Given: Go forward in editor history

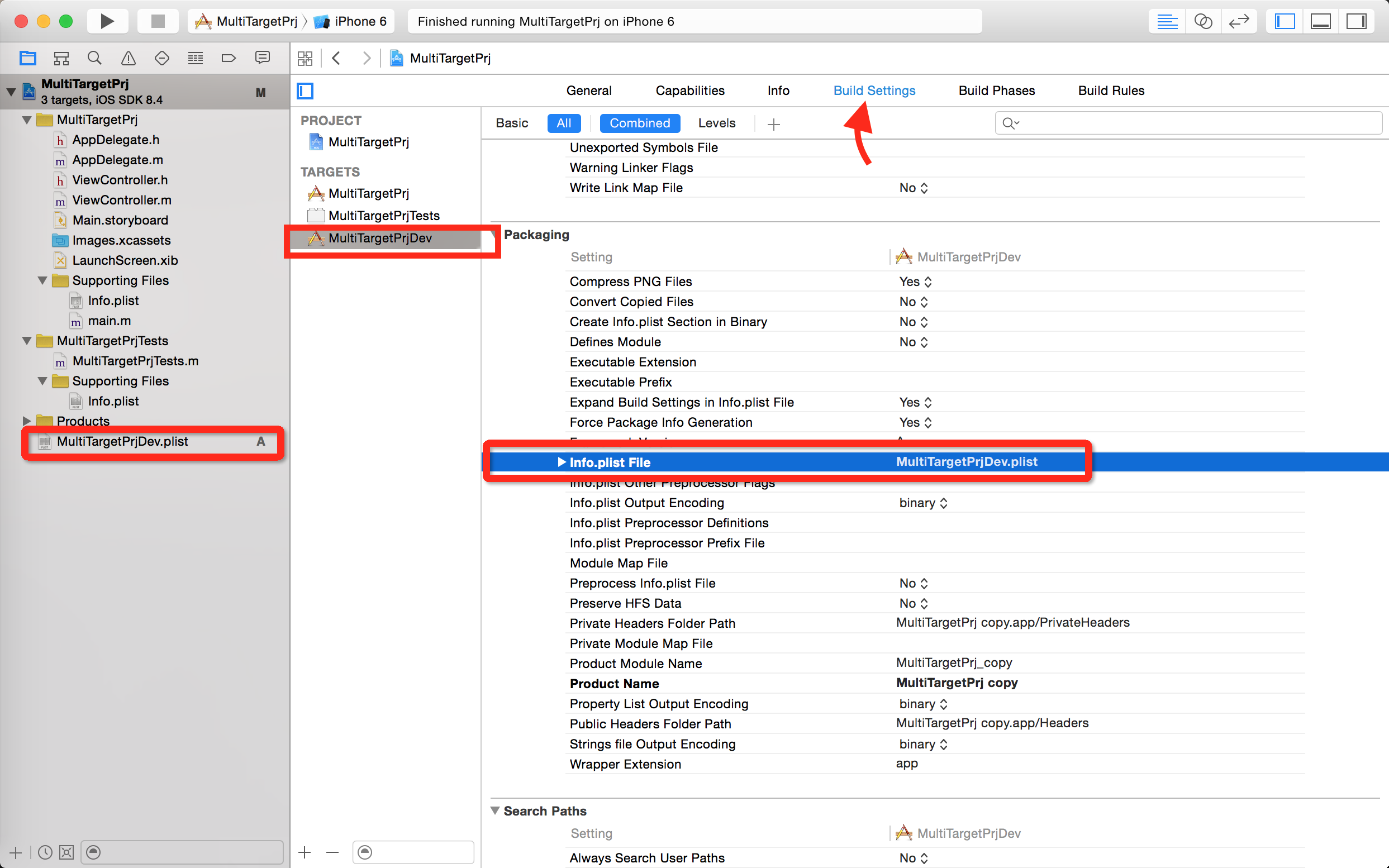Looking at the screenshot, I should [x=367, y=58].
